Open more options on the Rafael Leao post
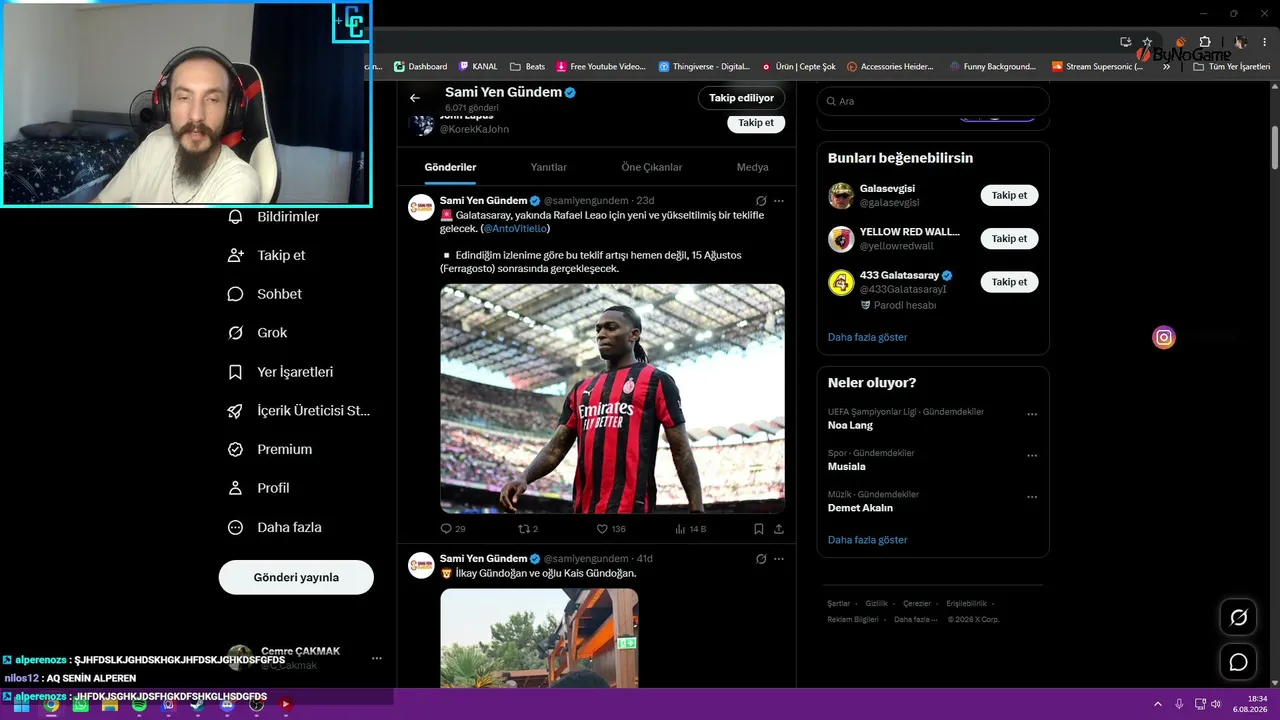Image resolution: width=1280 pixels, height=720 pixels. click(779, 201)
